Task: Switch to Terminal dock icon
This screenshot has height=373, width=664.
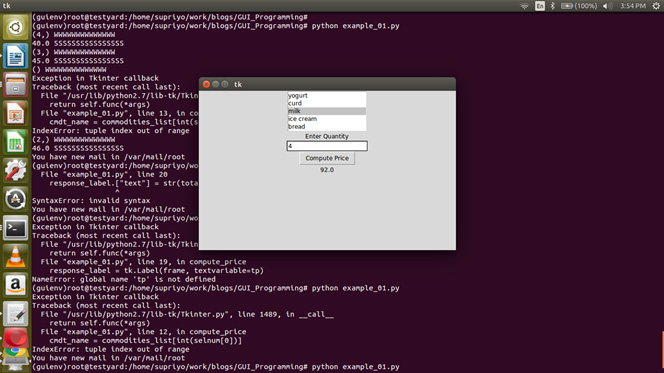Action: pyautogui.click(x=15, y=228)
